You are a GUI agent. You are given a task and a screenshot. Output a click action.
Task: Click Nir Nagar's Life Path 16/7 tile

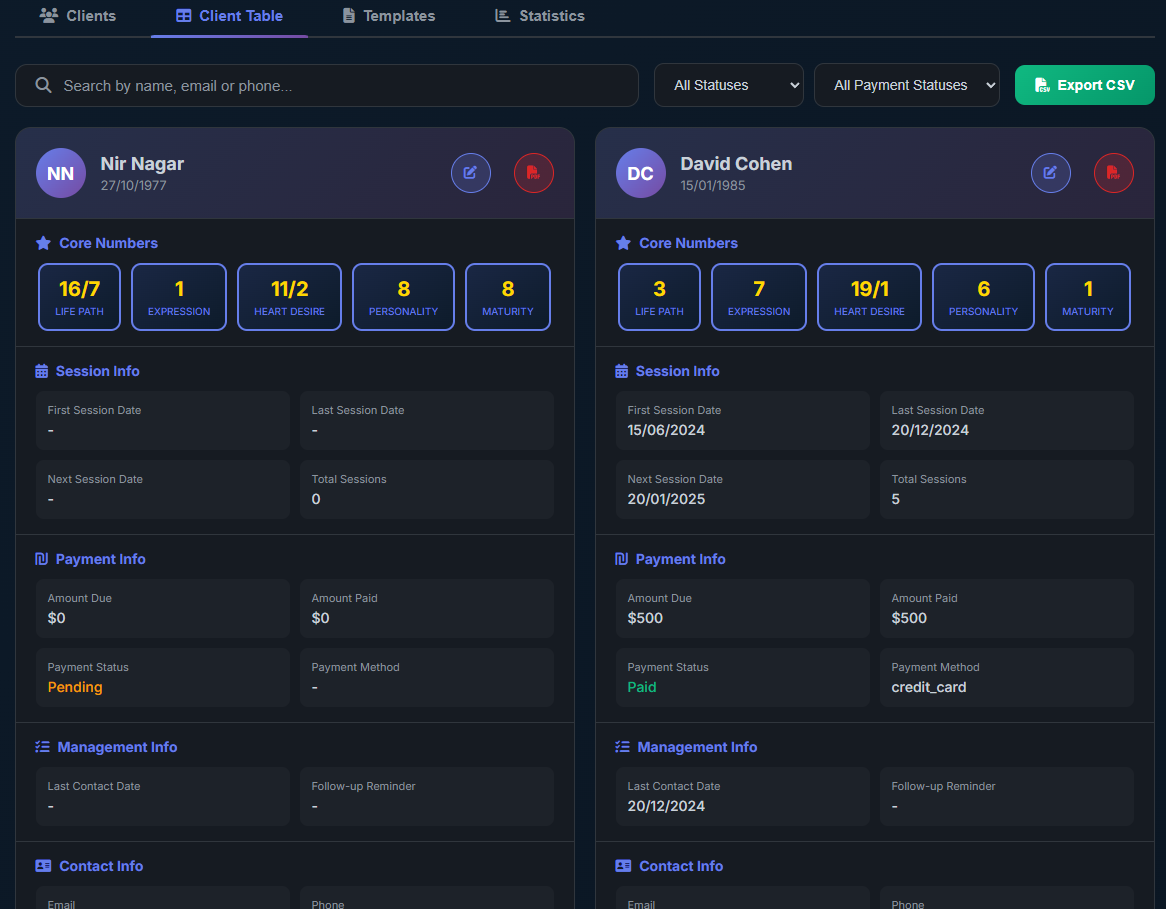tap(79, 297)
